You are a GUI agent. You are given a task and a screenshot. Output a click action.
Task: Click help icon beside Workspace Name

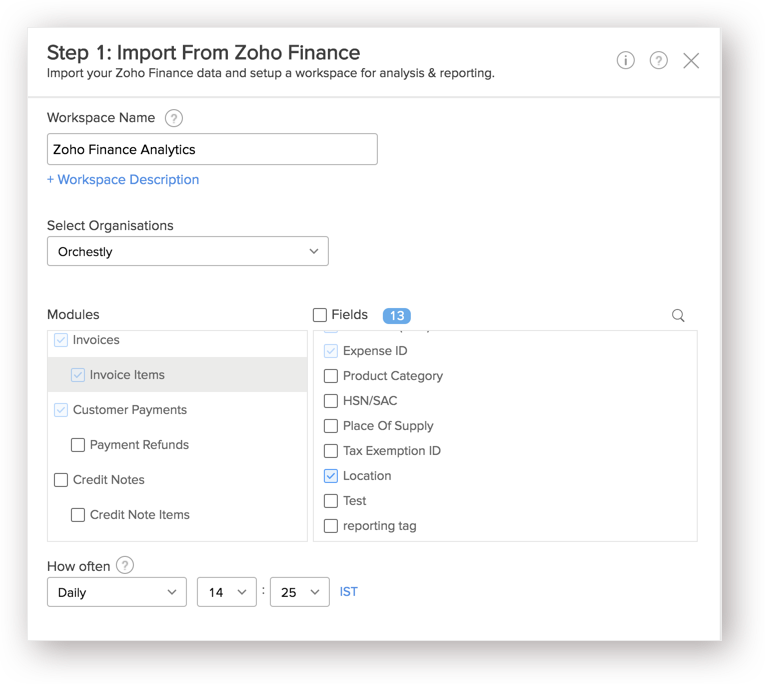tap(174, 118)
